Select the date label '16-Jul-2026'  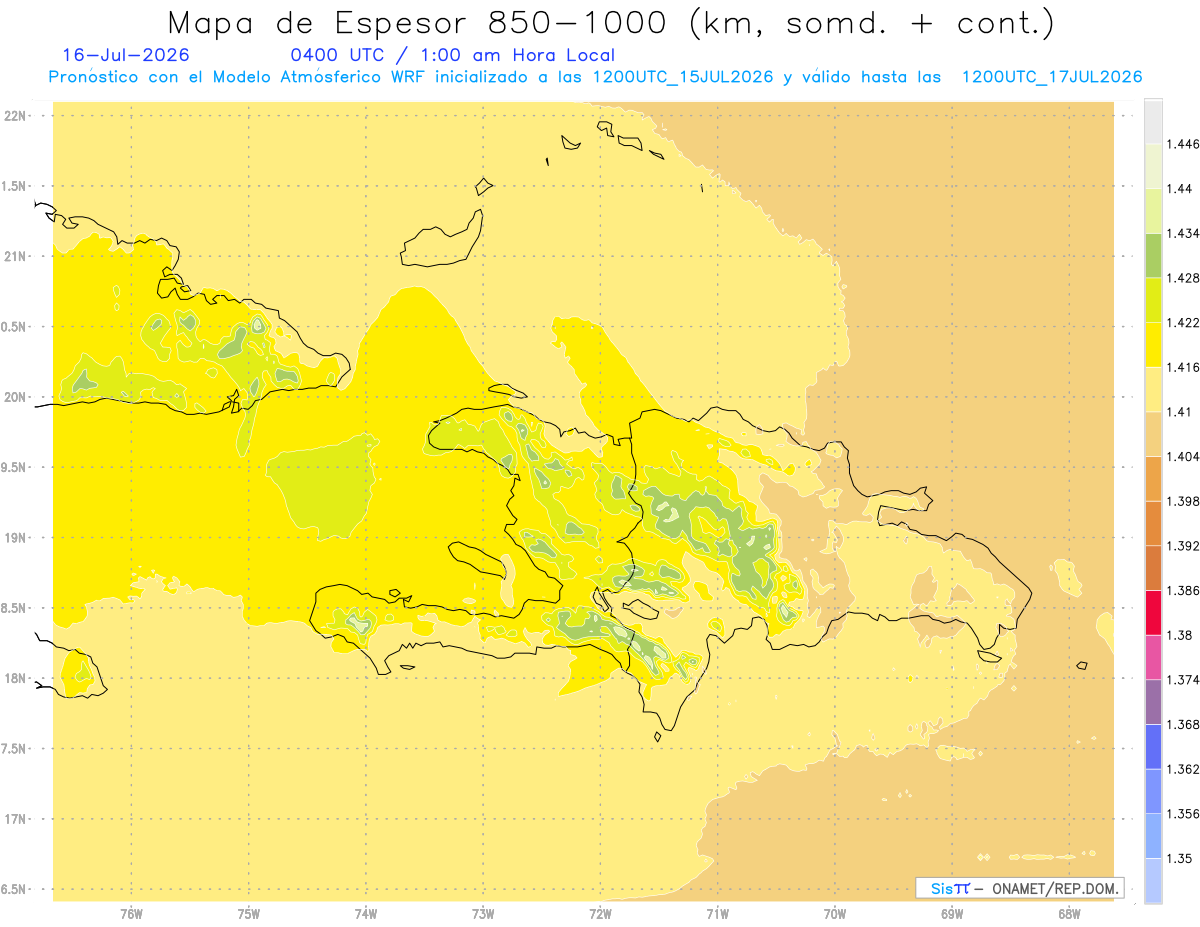tap(126, 55)
